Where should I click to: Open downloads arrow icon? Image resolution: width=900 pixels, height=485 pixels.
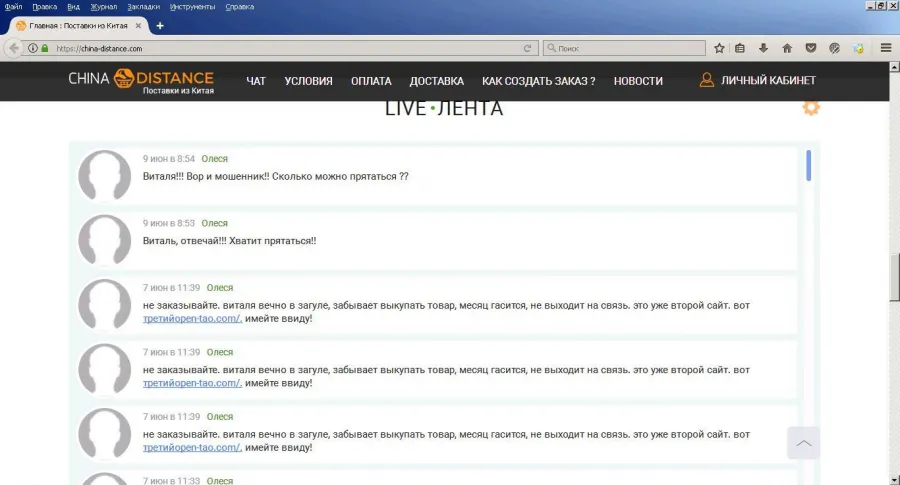(x=763, y=48)
